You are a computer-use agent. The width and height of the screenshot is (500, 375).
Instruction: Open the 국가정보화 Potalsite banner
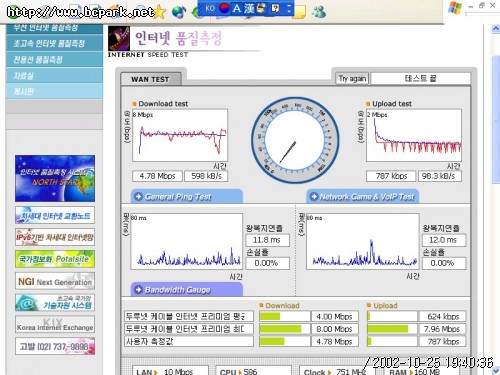click(x=55, y=259)
